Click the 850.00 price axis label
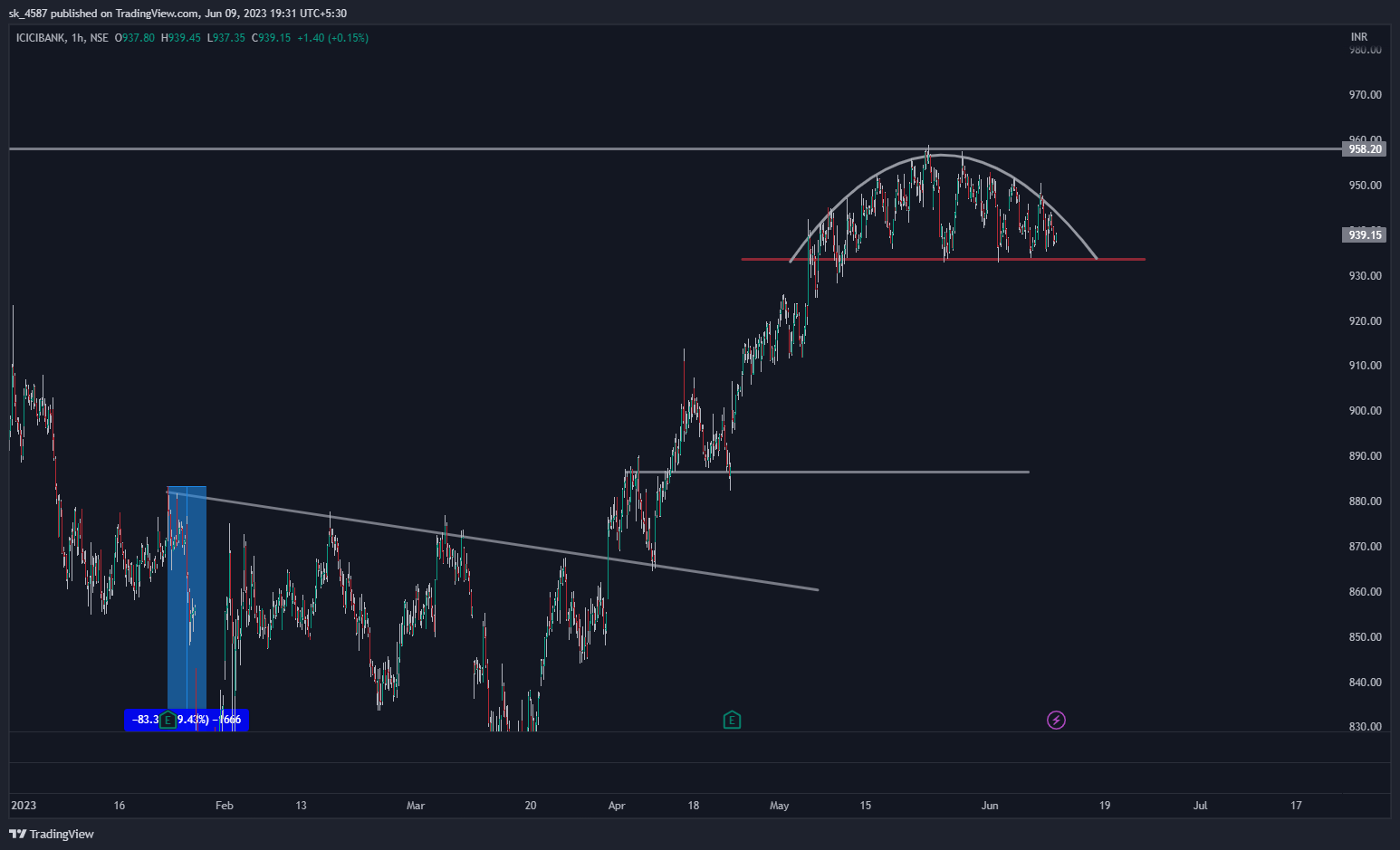This screenshot has height=850, width=1400. tap(1365, 637)
